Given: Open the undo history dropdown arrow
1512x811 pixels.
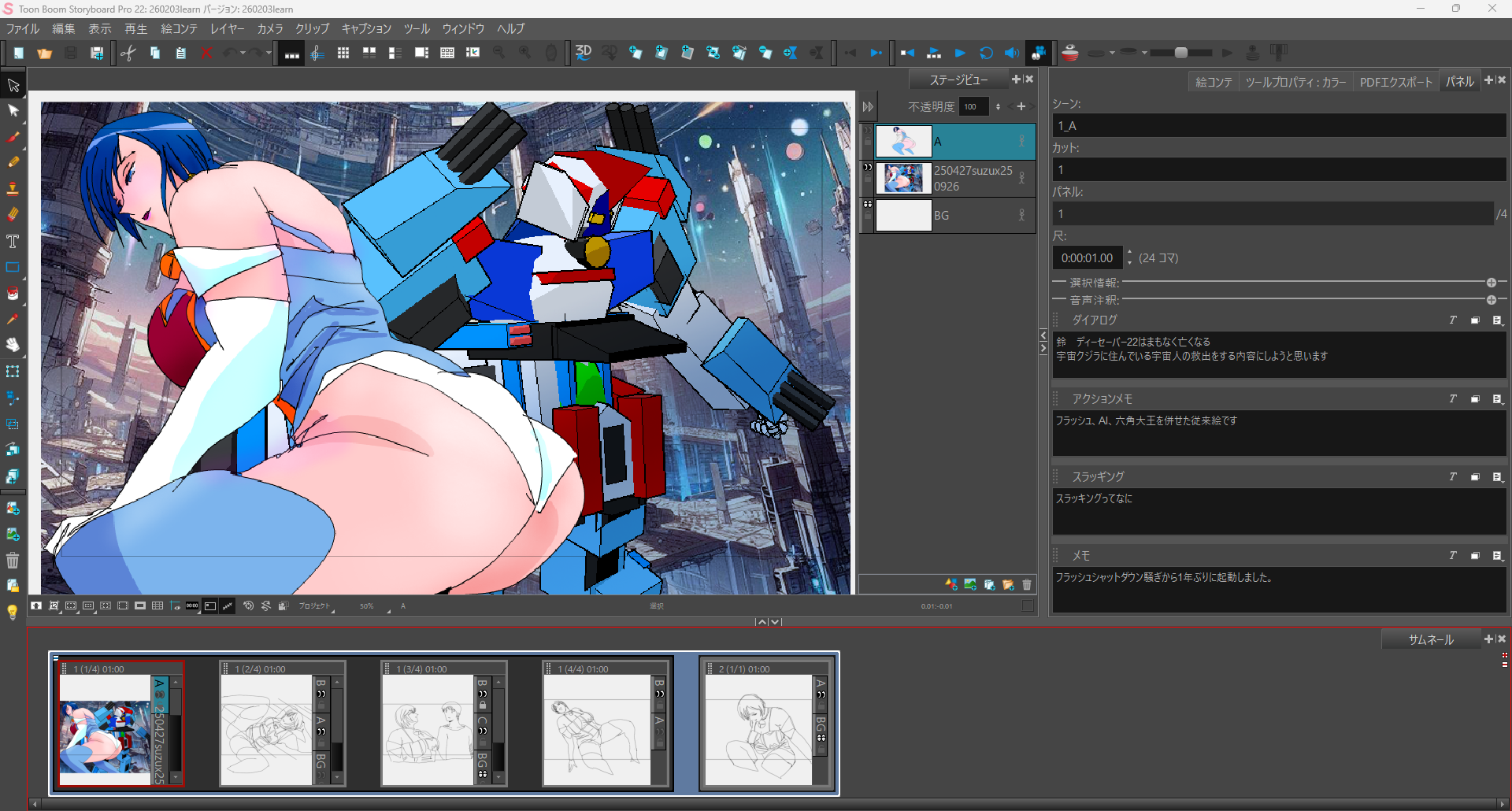Looking at the screenshot, I should (x=243, y=53).
